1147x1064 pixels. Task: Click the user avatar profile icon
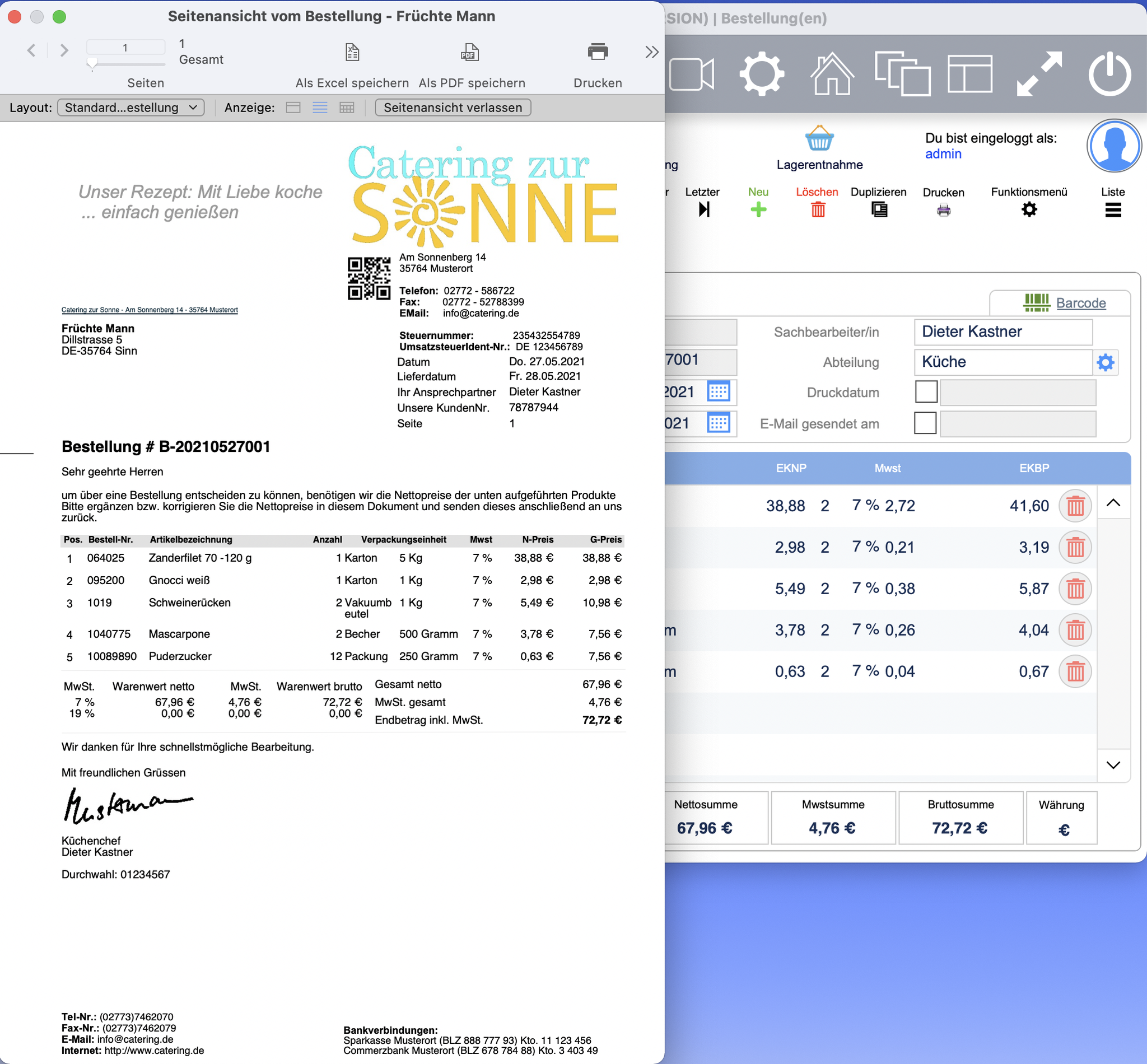pyautogui.click(x=1113, y=146)
